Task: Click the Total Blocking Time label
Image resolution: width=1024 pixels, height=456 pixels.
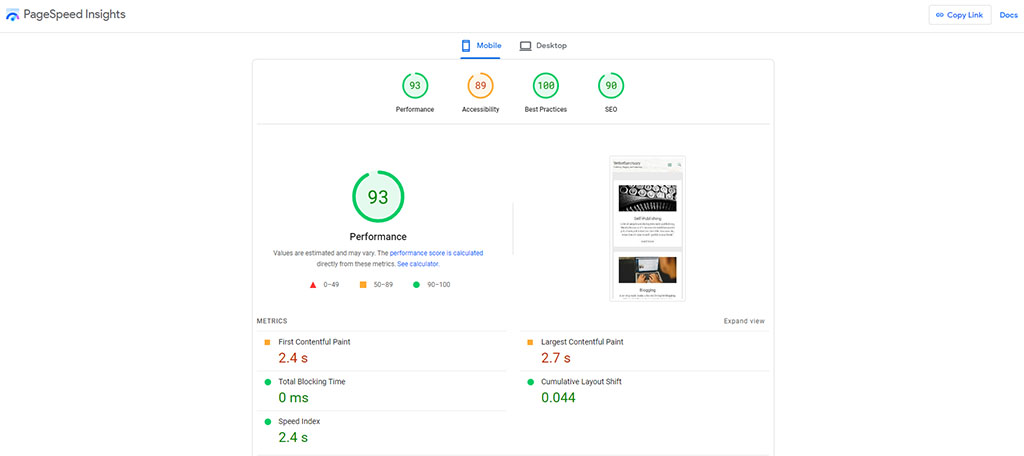Action: tap(312, 382)
